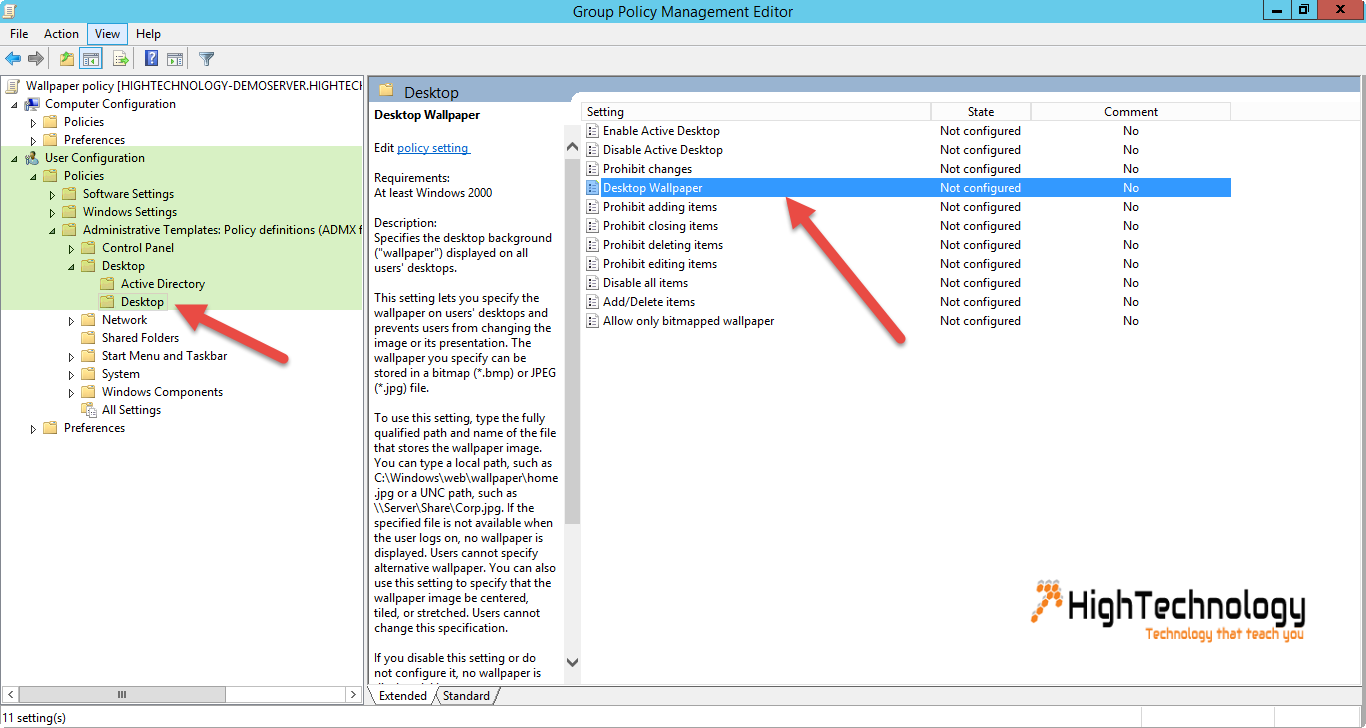Select Preferences under User Configuration
The height and width of the screenshot is (728, 1366).
click(x=94, y=428)
